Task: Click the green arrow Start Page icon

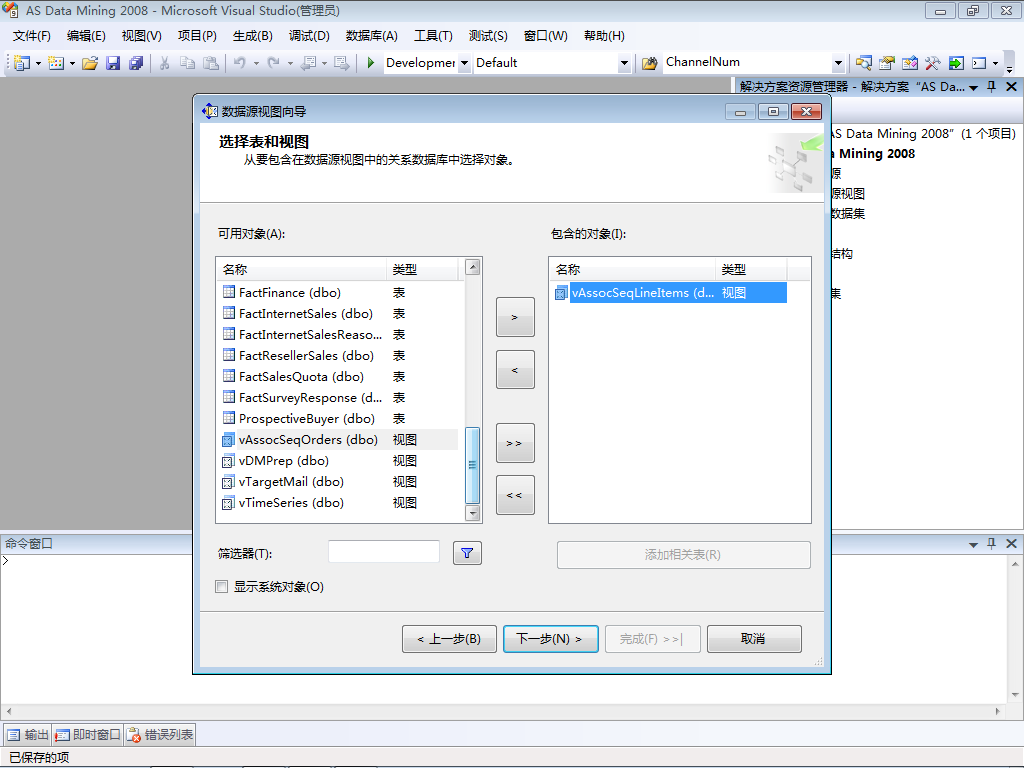Action: coord(955,63)
